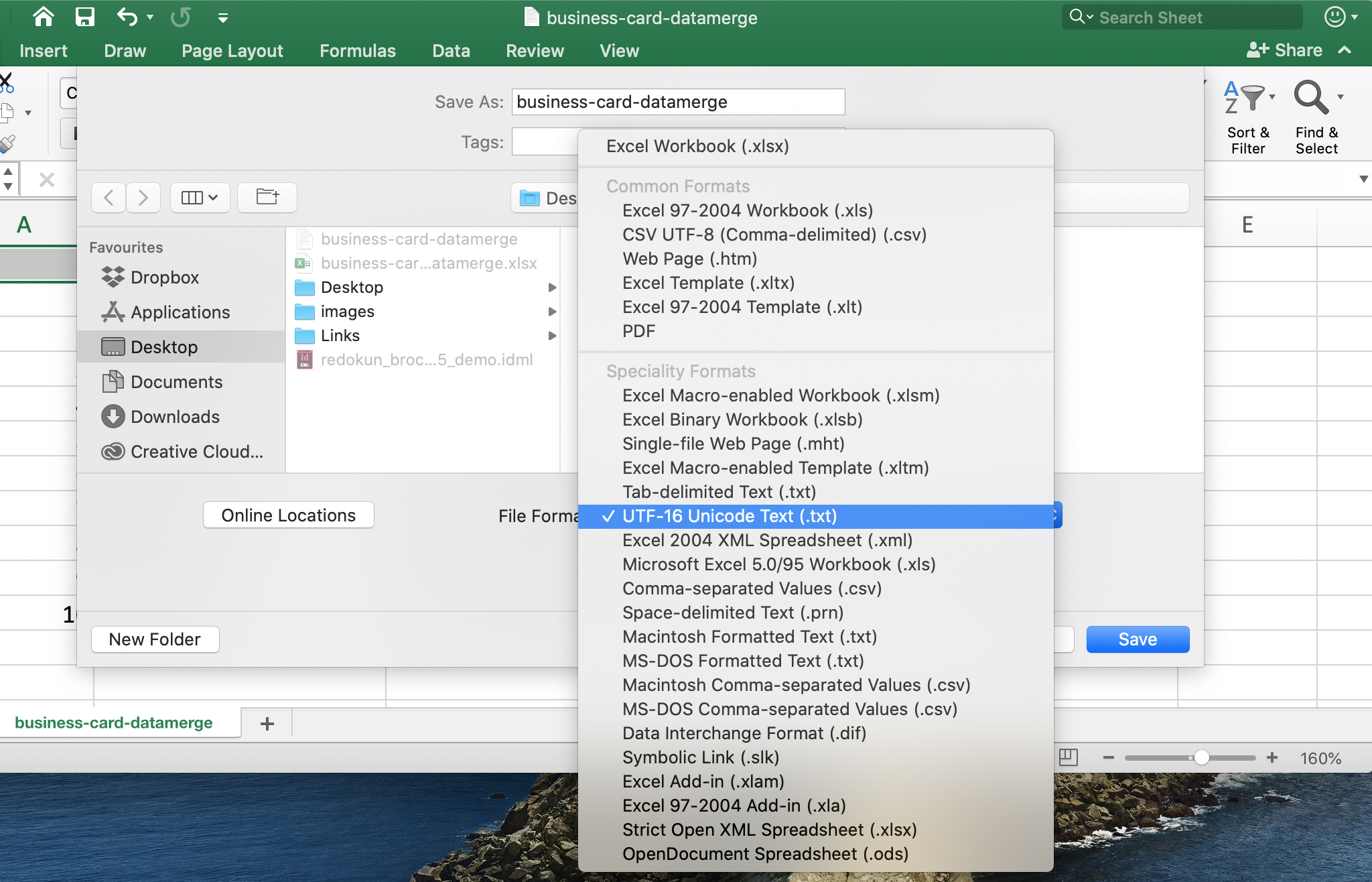Click the zoom out minus icon

[1109, 758]
